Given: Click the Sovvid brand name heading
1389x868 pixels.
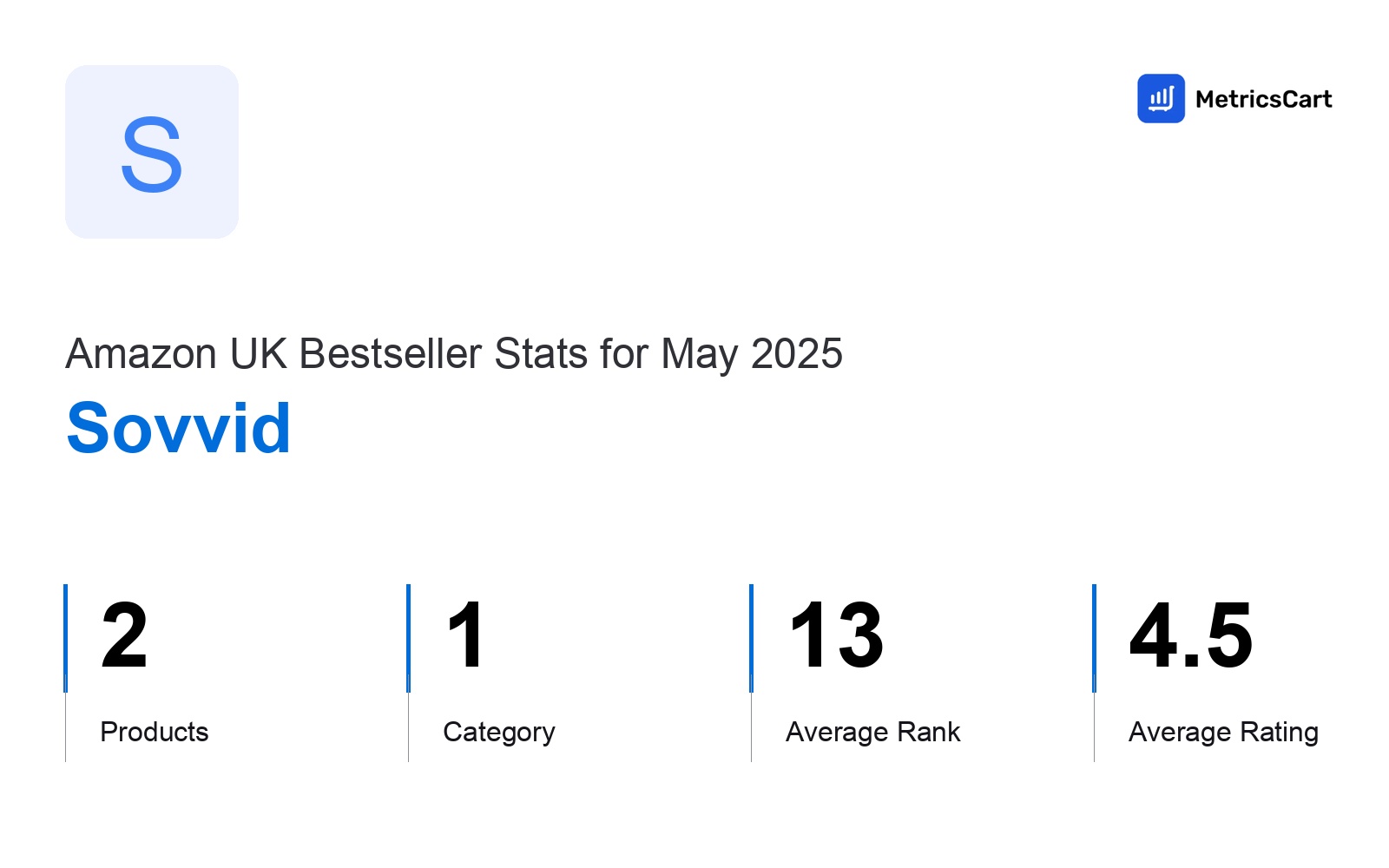Looking at the screenshot, I should (x=179, y=428).
